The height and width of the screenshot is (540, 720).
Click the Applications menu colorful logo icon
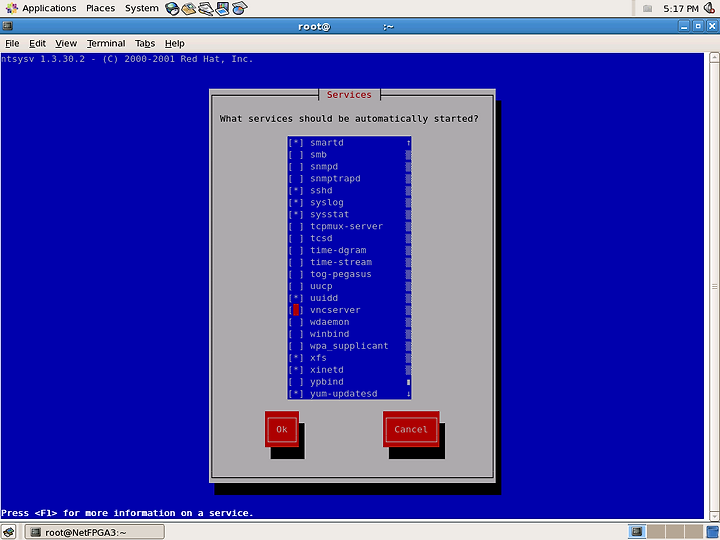coord(11,8)
